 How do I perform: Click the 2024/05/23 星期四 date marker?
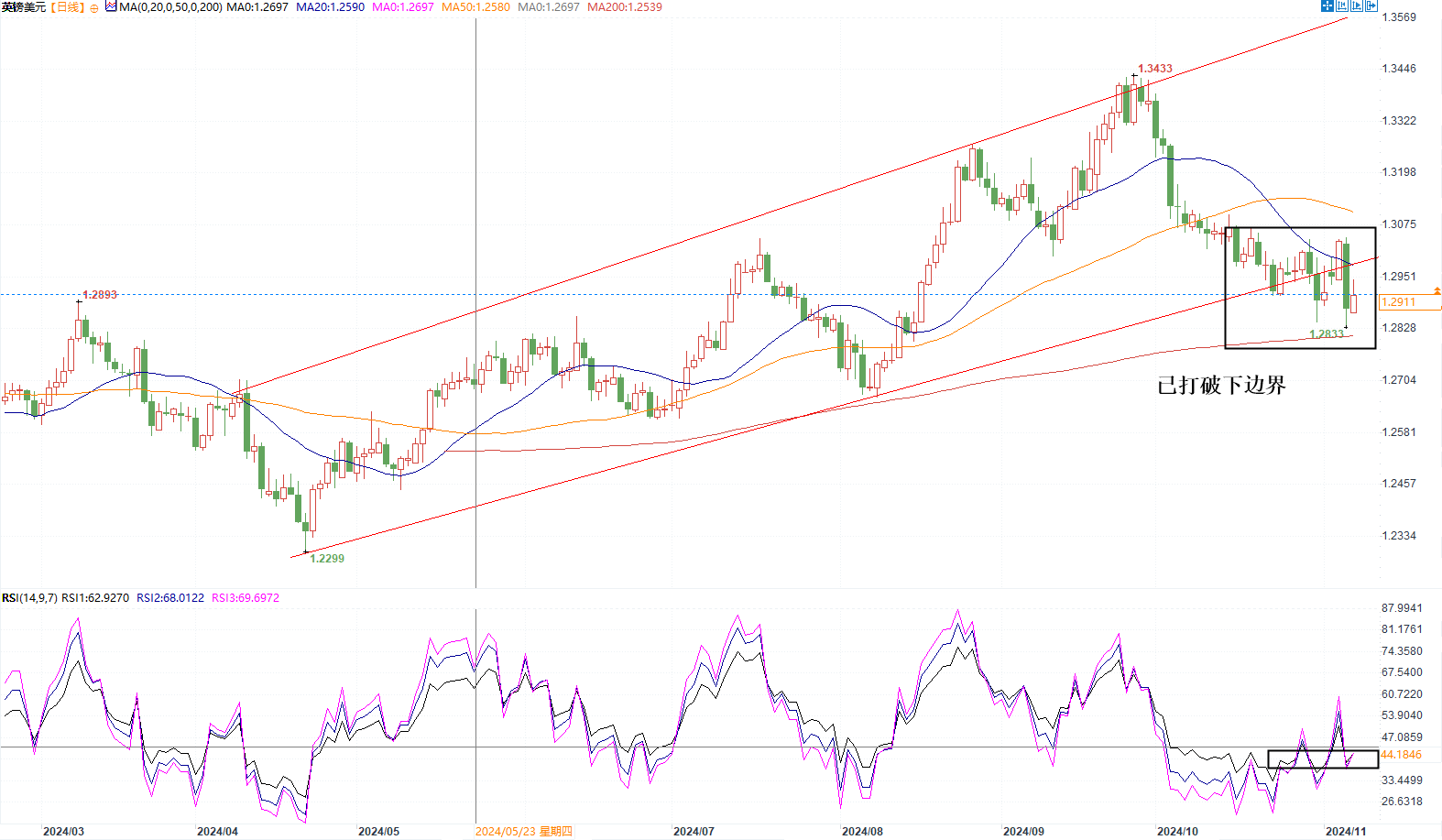523,831
